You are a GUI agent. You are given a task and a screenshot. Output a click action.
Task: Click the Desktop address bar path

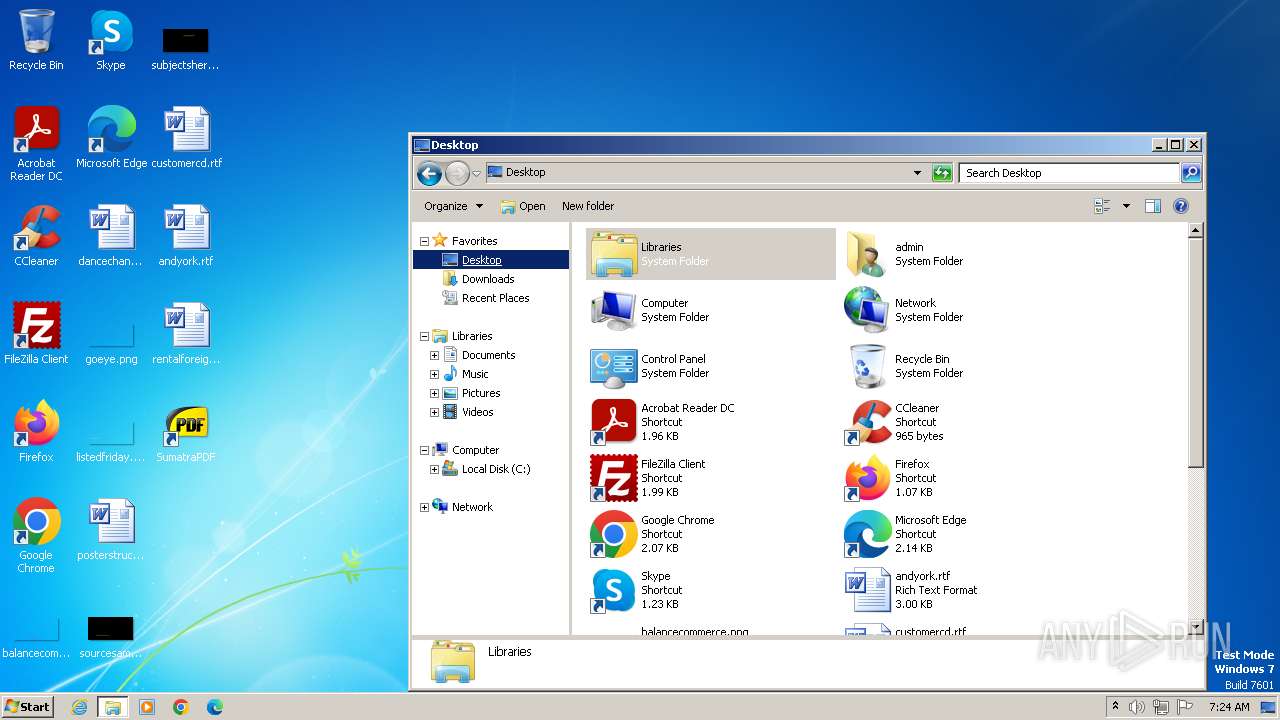[x=525, y=172]
